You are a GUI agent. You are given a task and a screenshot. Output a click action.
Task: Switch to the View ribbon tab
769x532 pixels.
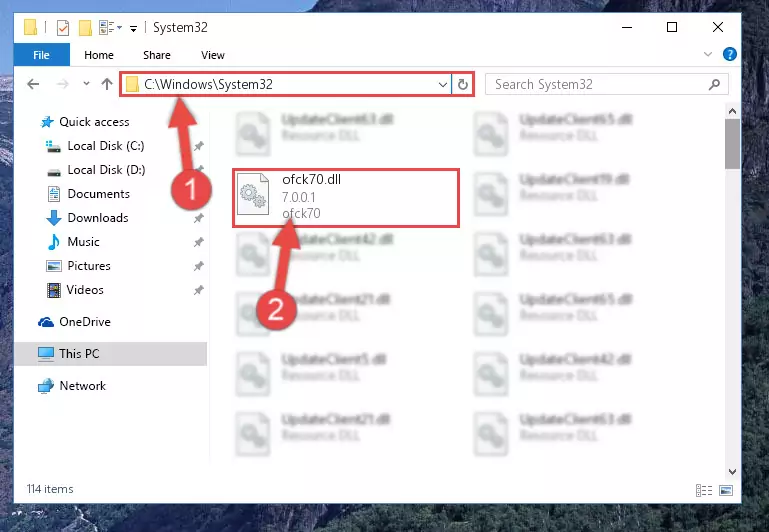(213, 55)
